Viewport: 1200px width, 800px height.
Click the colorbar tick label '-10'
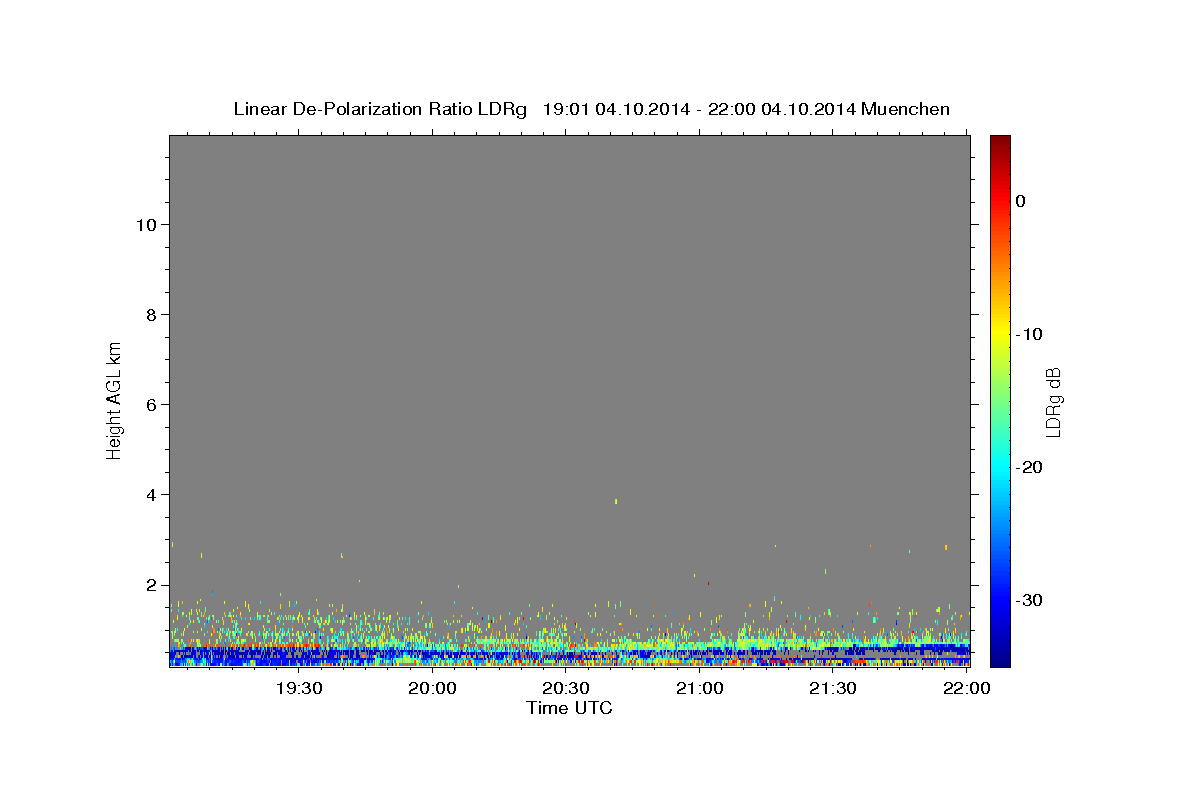tap(1029, 334)
